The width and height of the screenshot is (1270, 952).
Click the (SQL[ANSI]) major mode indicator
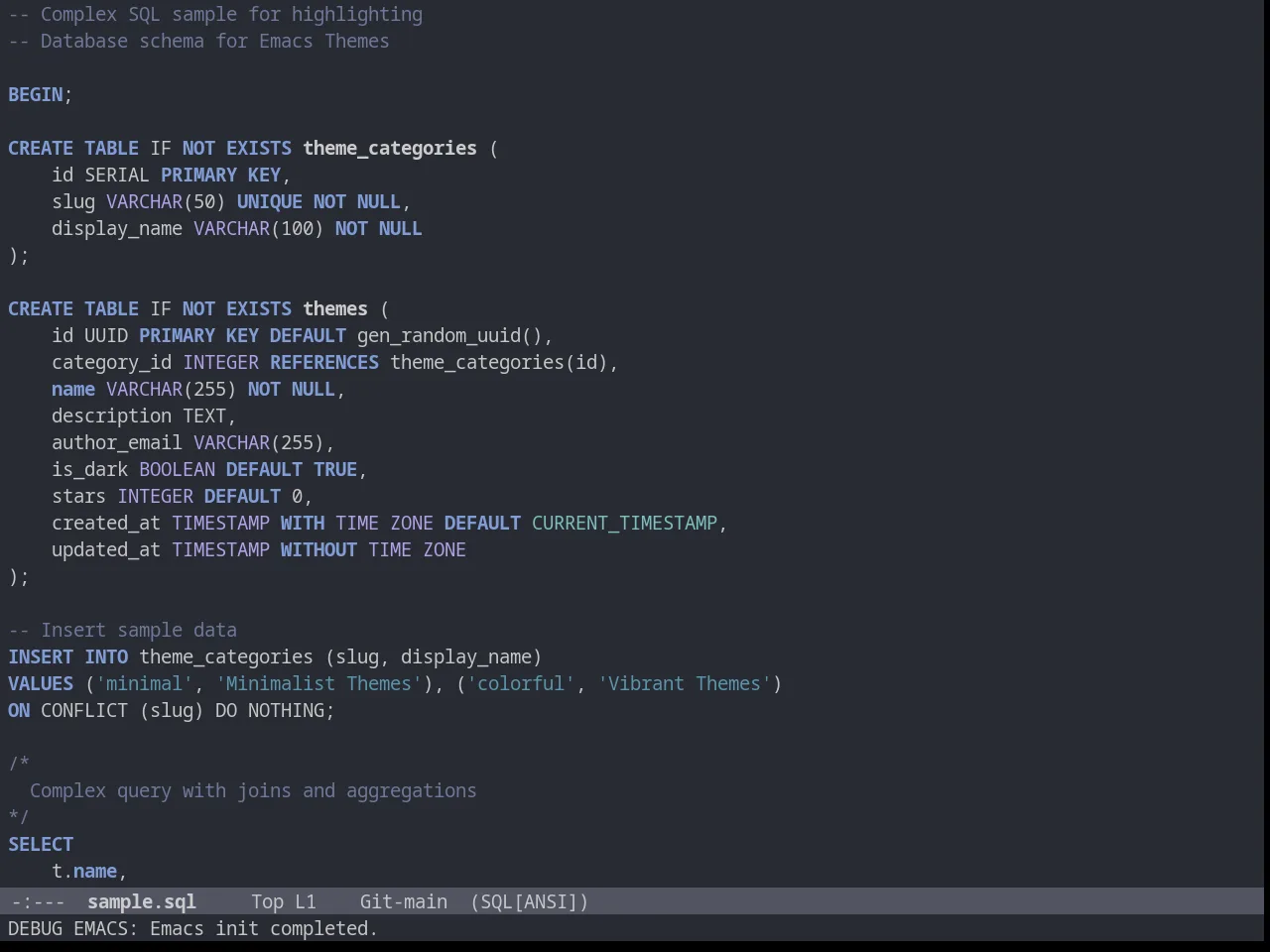(529, 901)
